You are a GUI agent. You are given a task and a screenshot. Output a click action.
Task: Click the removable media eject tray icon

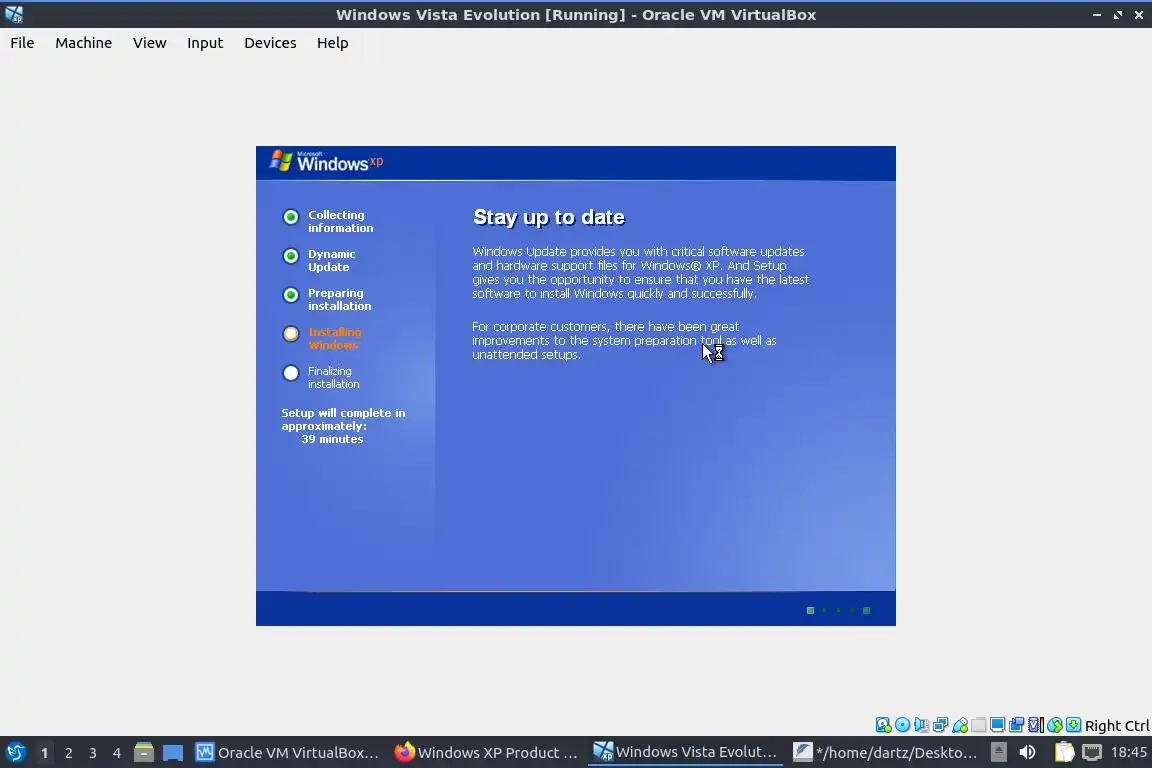click(x=998, y=752)
